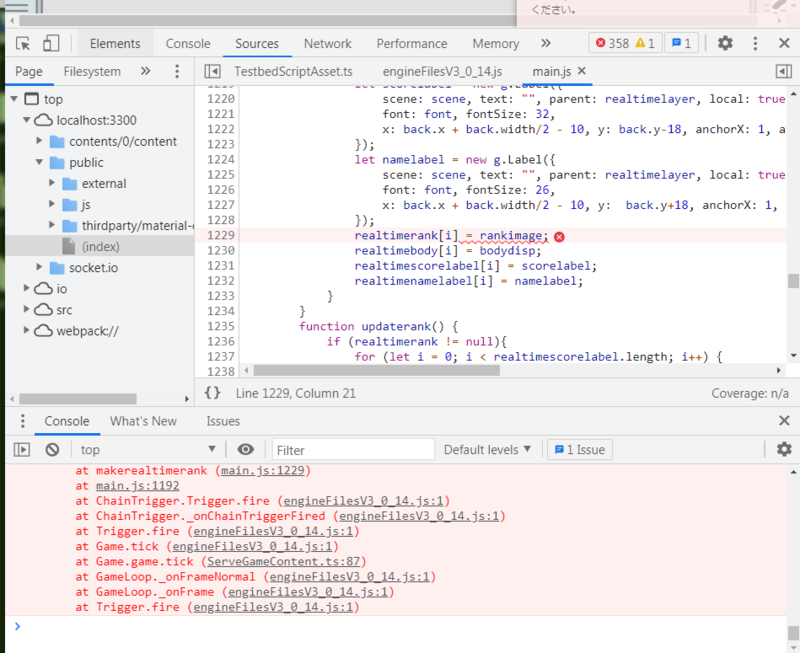Expand the external folder
This screenshot has width=800, height=653.
[x=52, y=183]
